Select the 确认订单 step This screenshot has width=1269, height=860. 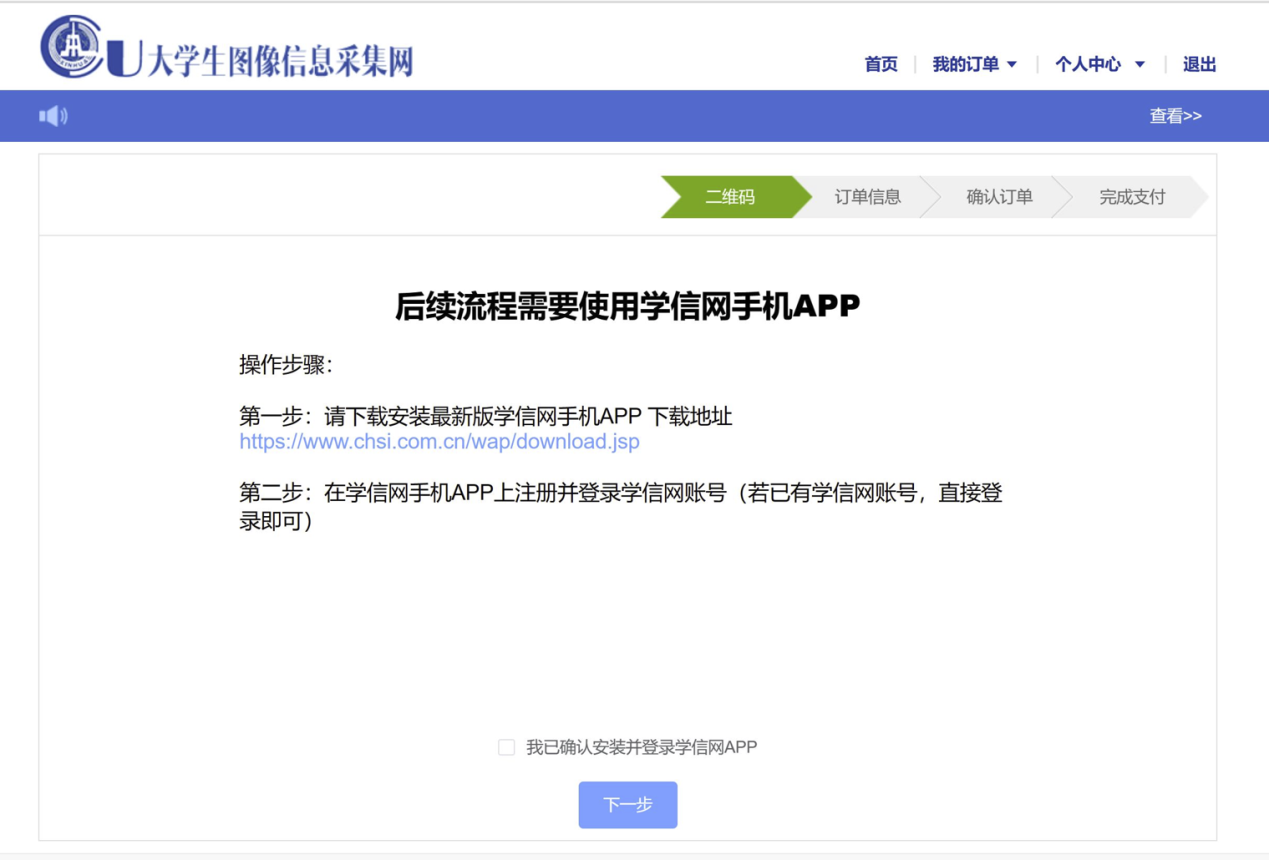[x=999, y=197]
